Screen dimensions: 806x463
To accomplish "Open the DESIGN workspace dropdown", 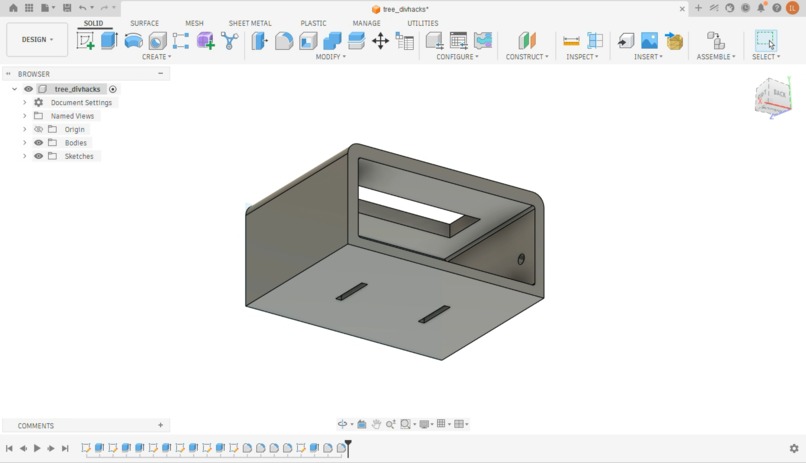I will tap(37, 40).
